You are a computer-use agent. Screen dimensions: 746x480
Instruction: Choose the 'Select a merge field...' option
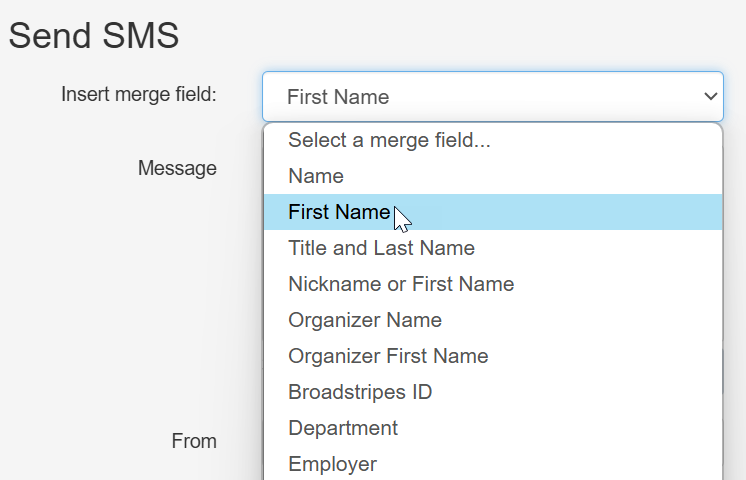(493, 140)
